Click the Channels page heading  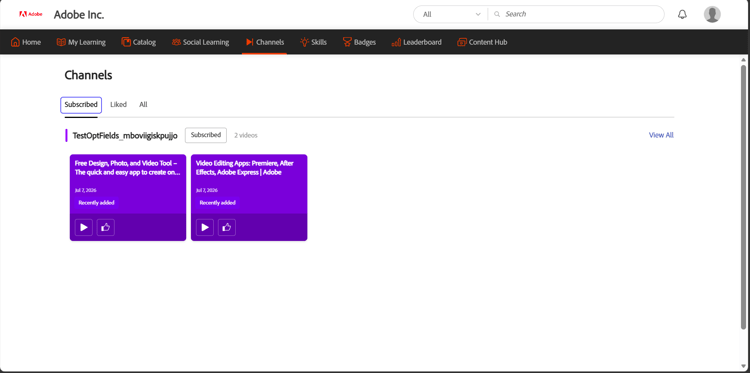click(x=88, y=75)
